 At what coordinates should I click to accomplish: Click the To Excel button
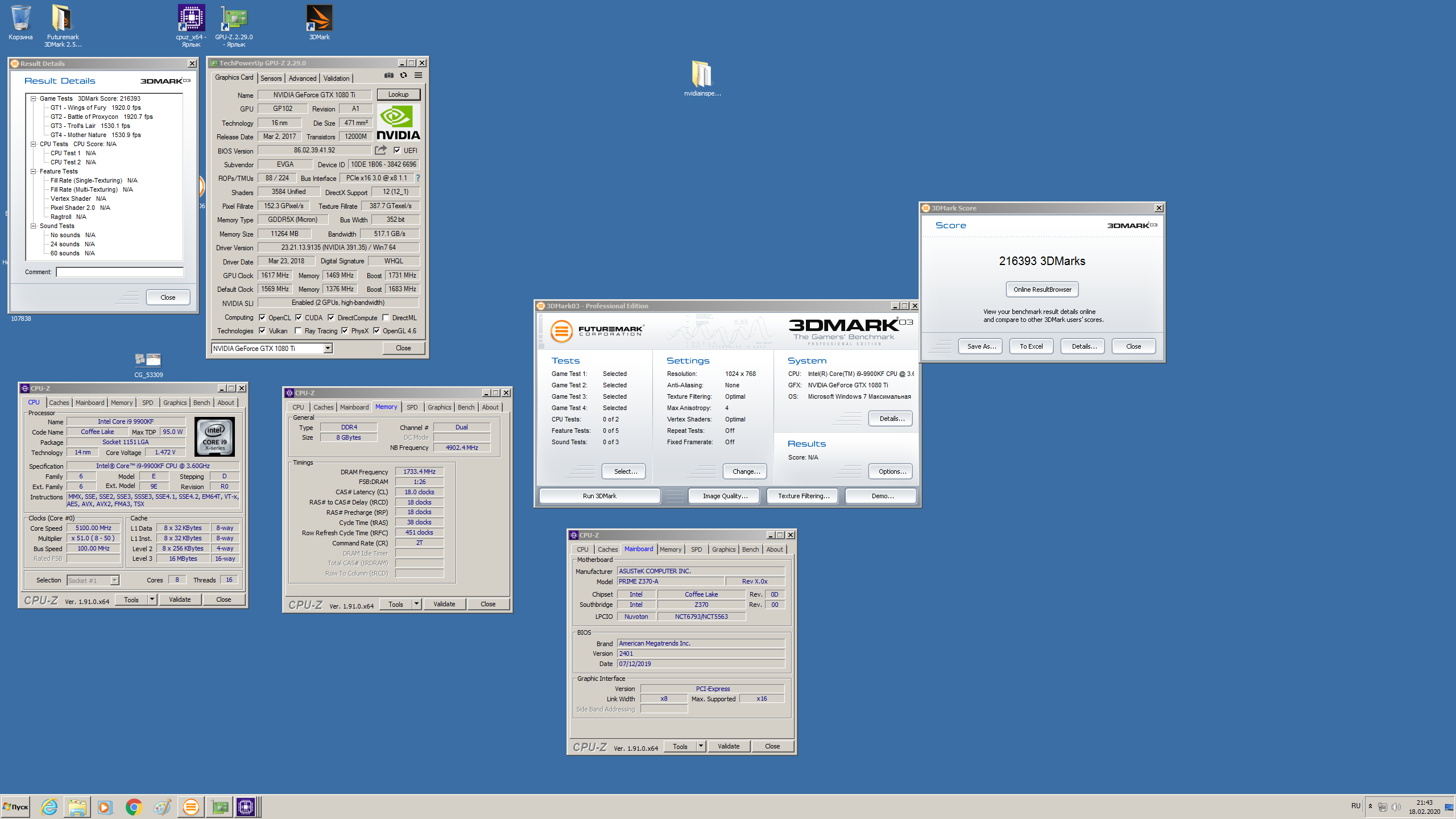click(x=1031, y=346)
